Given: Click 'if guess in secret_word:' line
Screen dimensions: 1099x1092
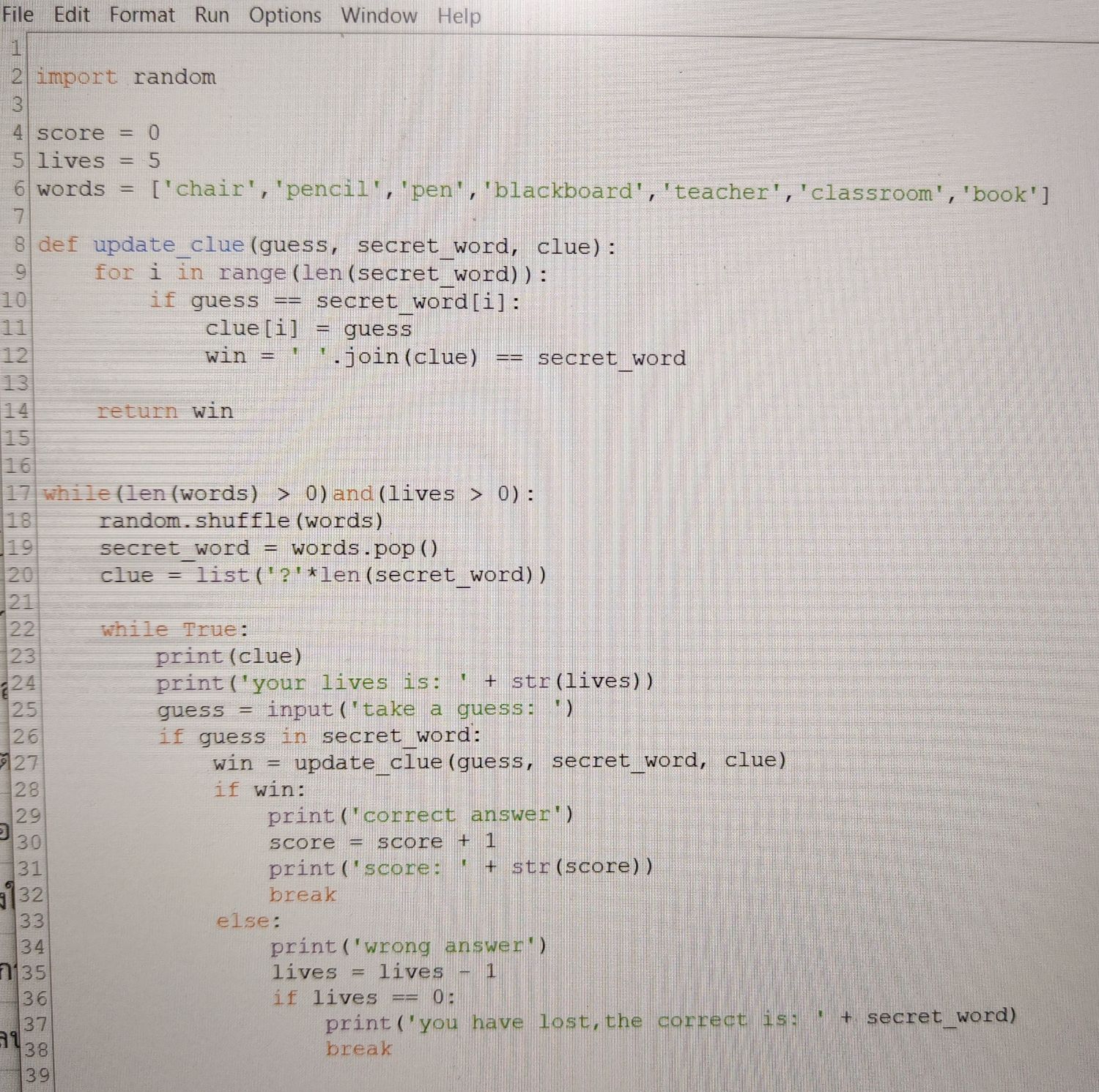Looking at the screenshot, I should pos(319,735).
